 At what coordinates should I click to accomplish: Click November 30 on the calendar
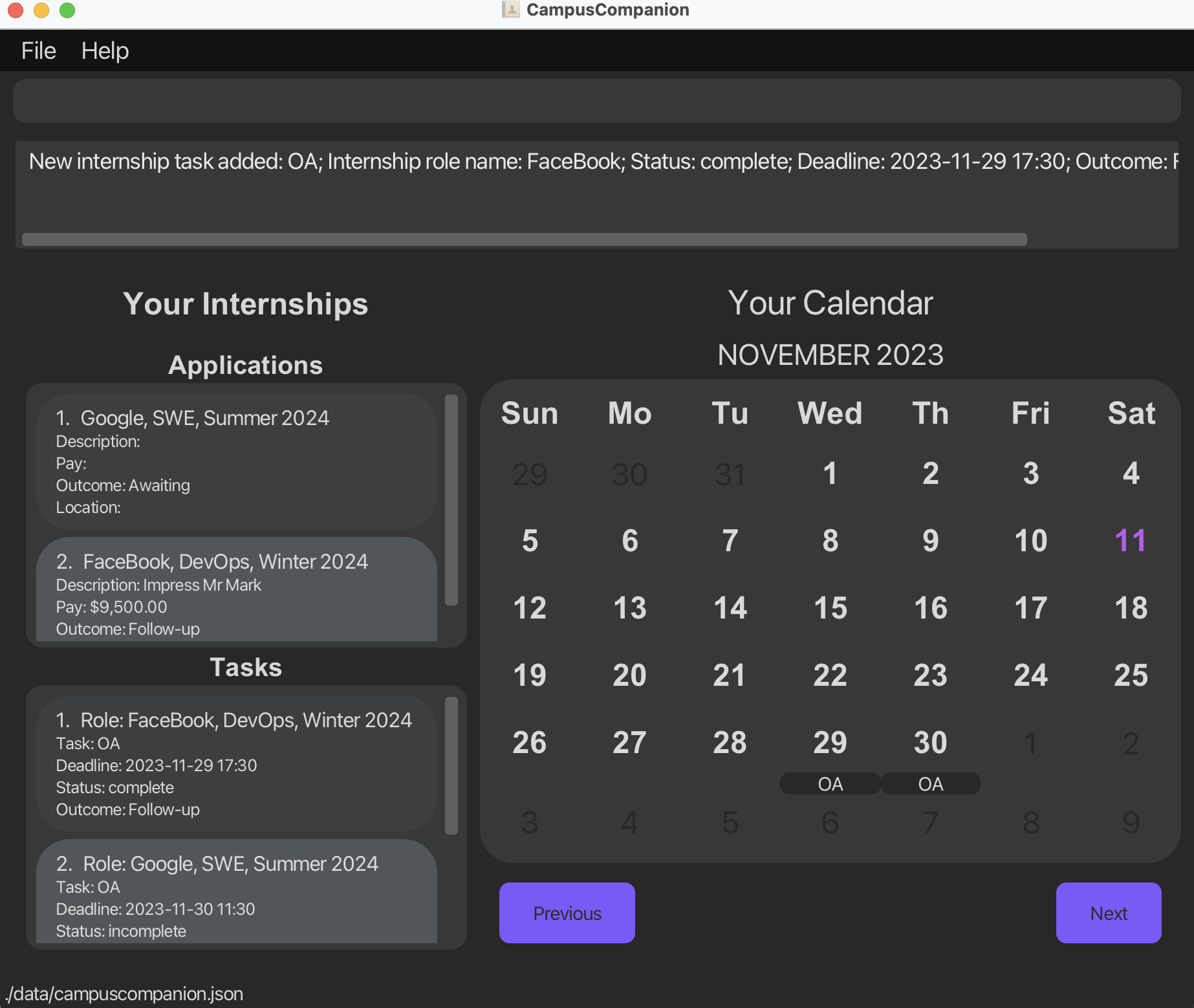tap(930, 742)
